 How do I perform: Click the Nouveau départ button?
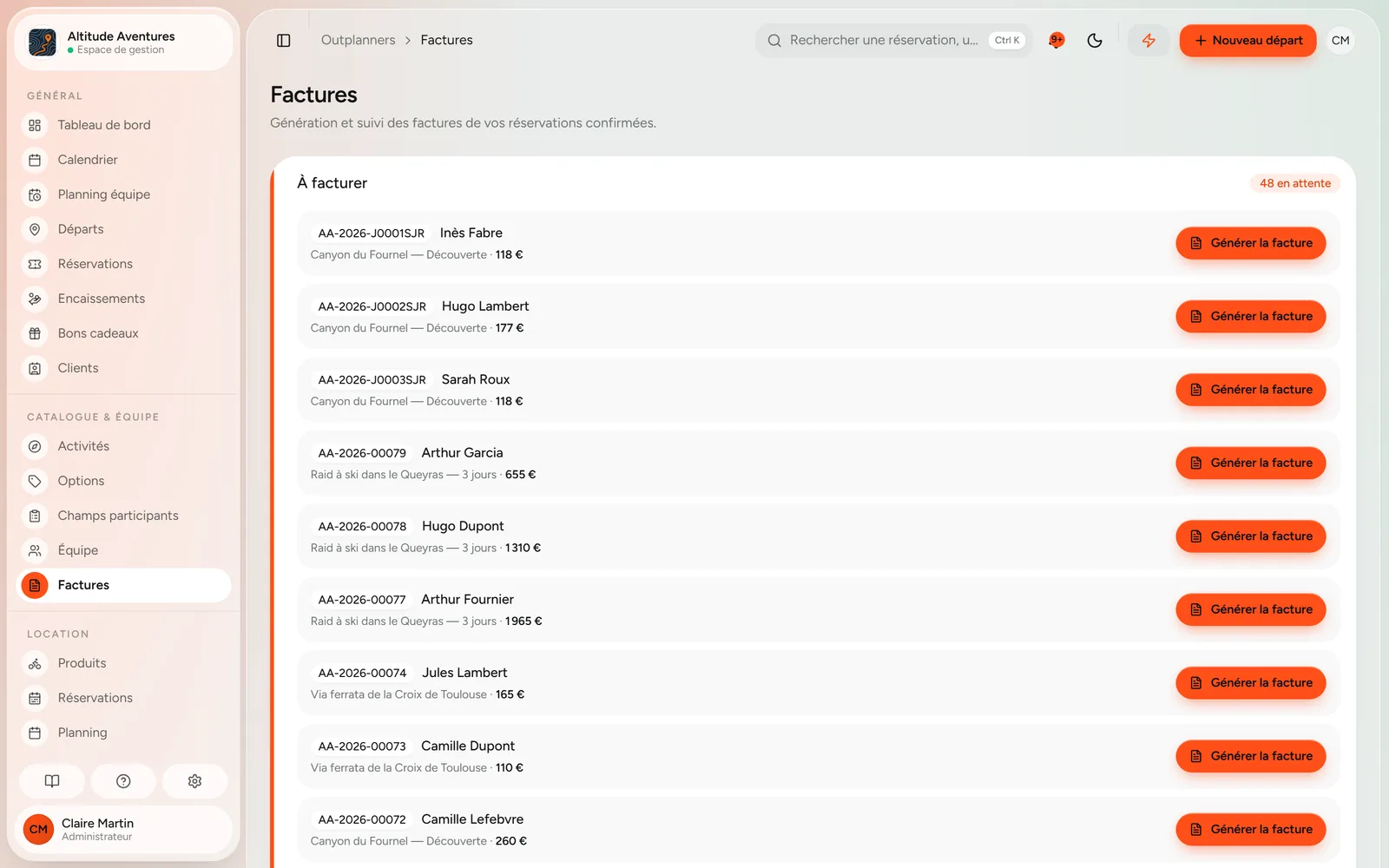pos(1247,41)
